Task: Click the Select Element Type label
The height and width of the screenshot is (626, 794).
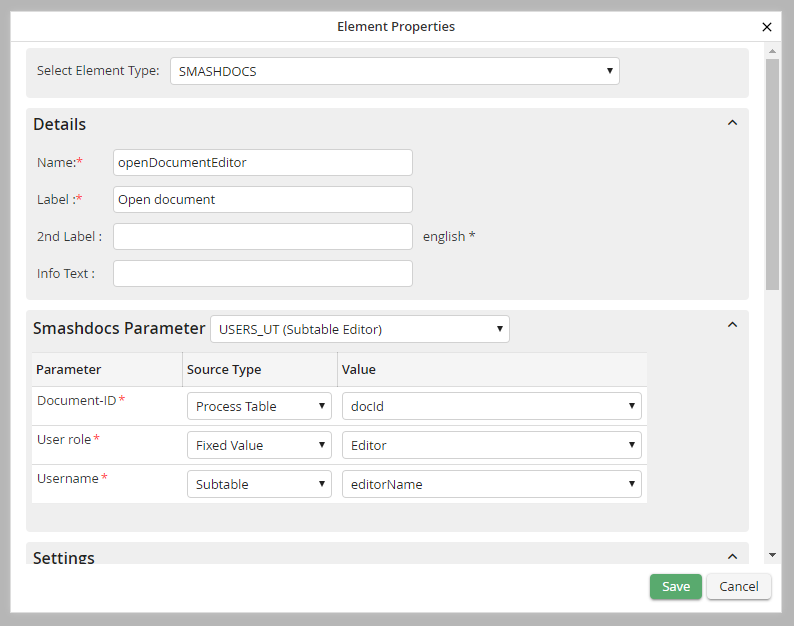Action: 98,71
